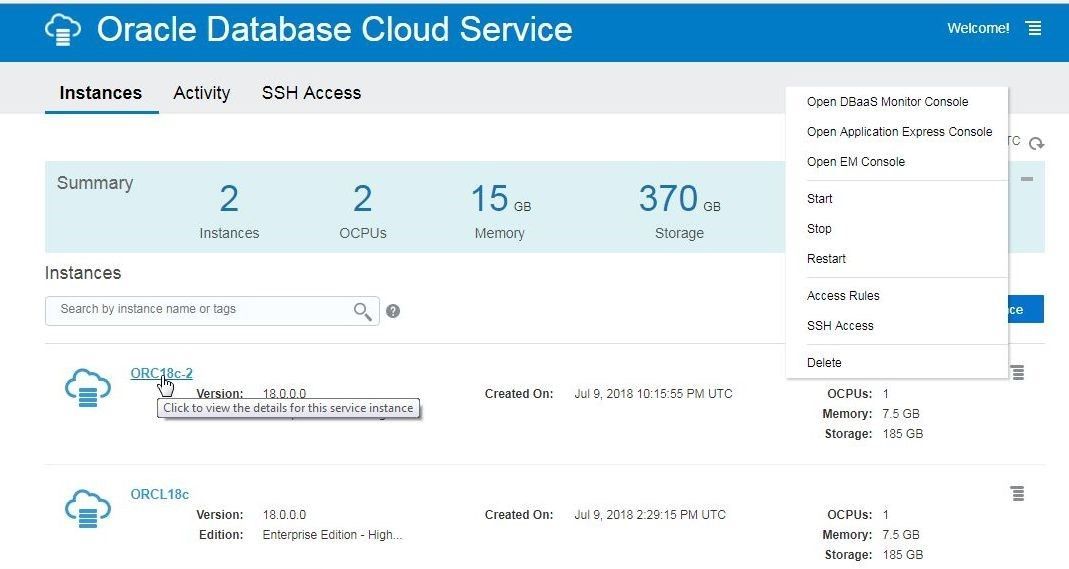1069x569 pixels.
Task: Click the ORCL18c instance cloud icon
Action: pos(87,508)
